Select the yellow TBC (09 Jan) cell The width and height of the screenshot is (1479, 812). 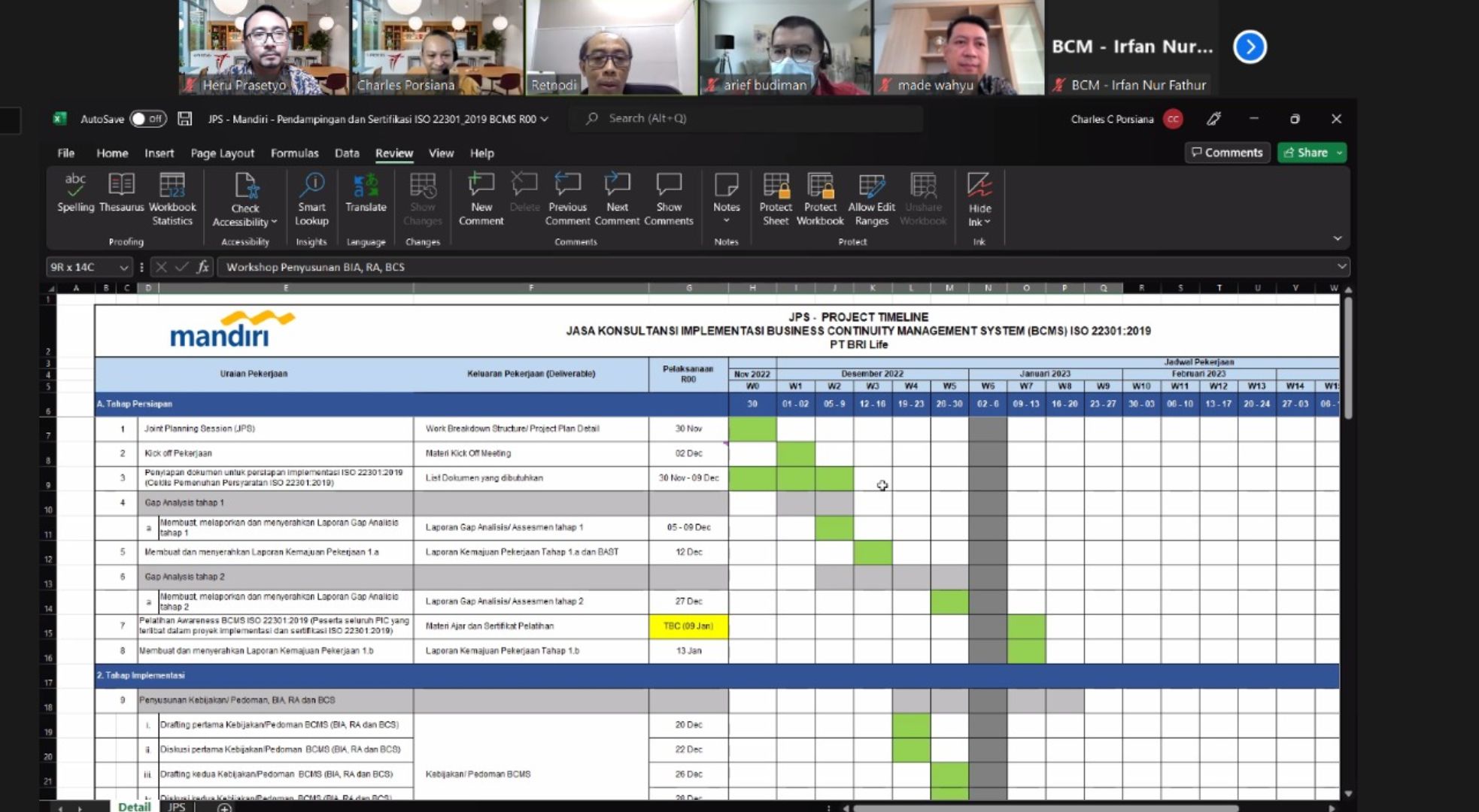688,626
